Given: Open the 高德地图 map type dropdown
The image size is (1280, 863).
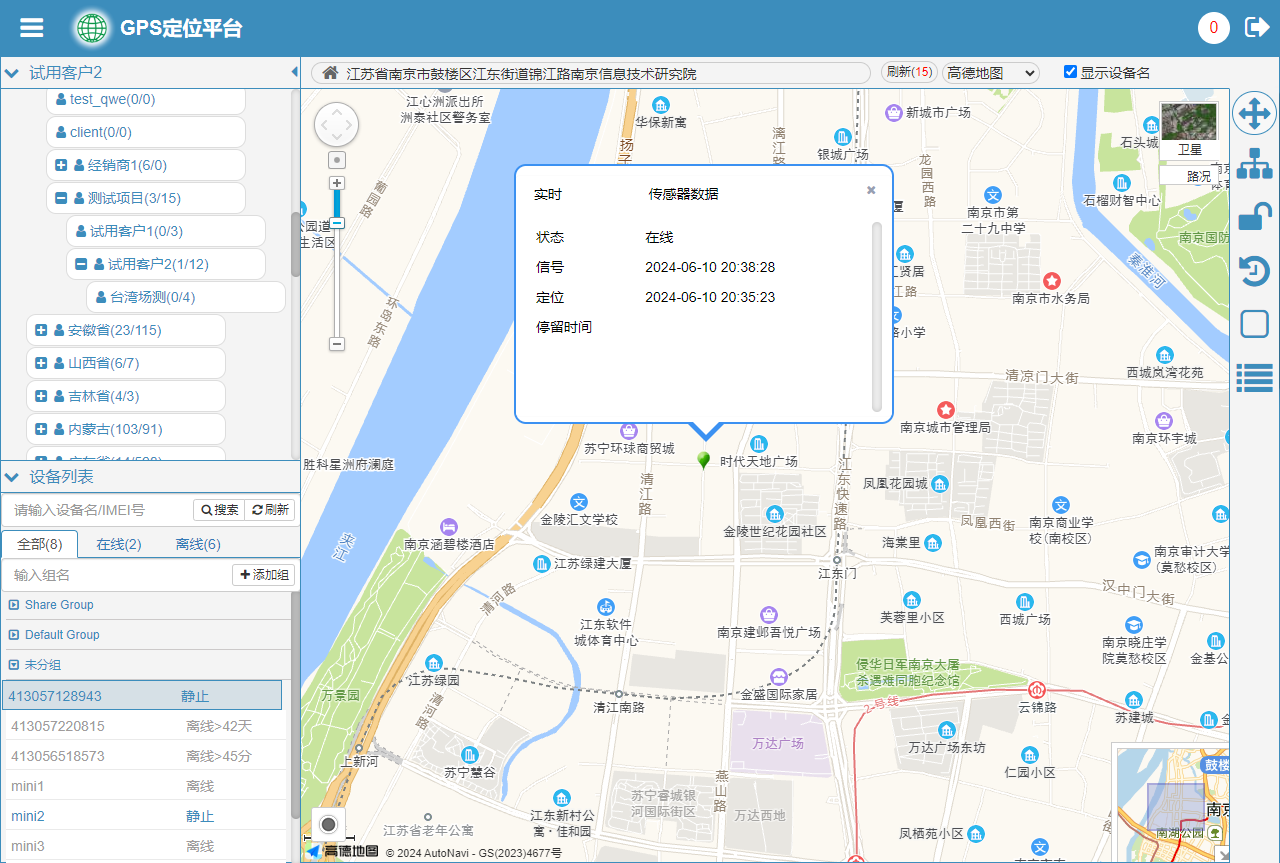Looking at the screenshot, I should tap(990, 73).
